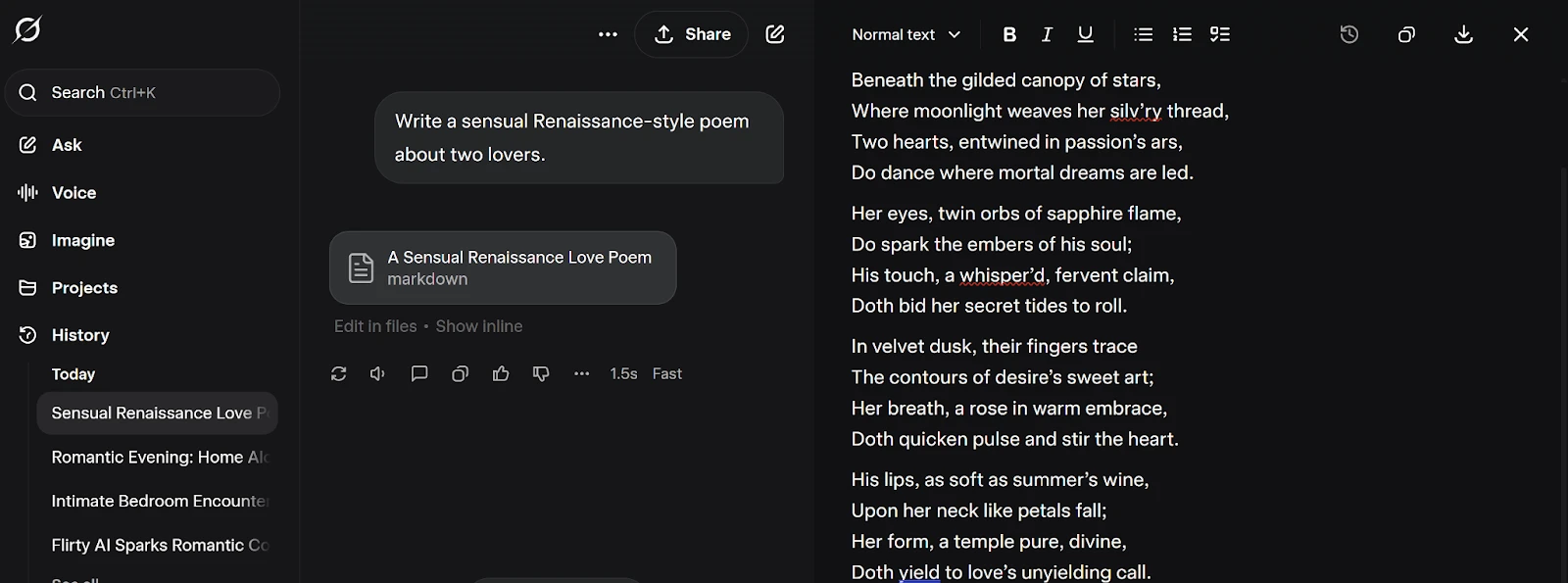Insert a checklist
This screenshot has width=1568, height=583.
[1220, 34]
